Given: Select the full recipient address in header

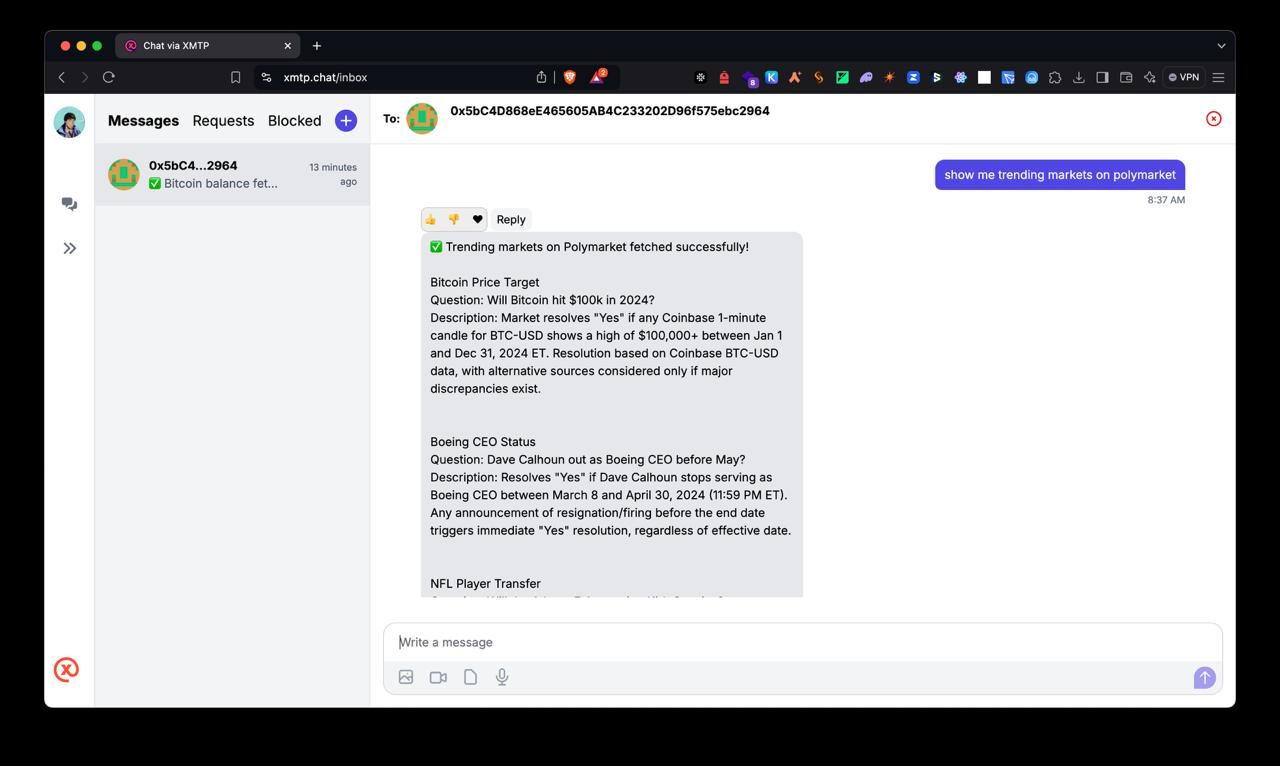Looking at the screenshot, I should point(610,111).
